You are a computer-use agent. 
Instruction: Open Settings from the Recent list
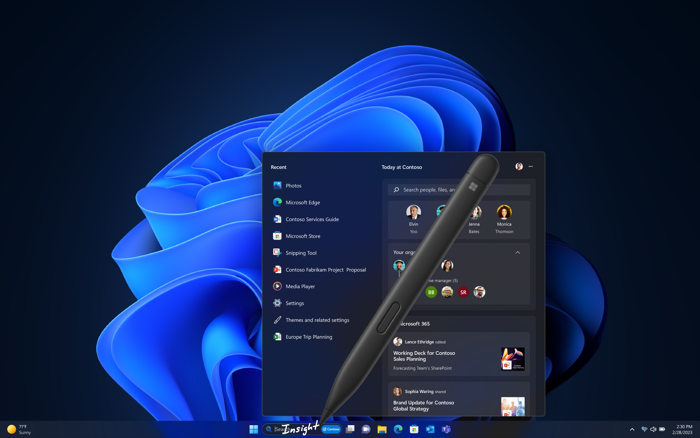pos(288,303)
